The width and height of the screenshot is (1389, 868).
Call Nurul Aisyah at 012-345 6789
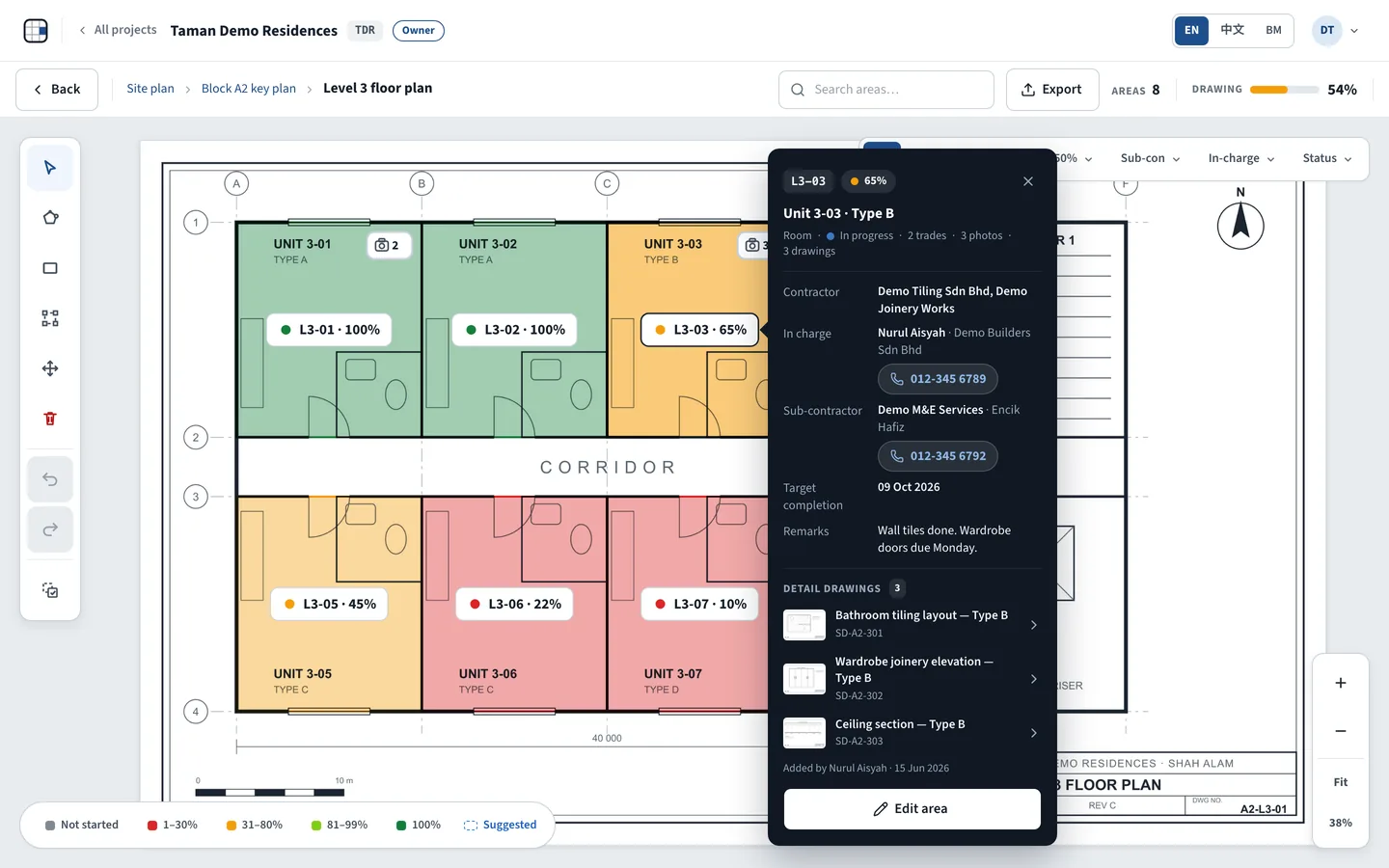coord(938,379)
